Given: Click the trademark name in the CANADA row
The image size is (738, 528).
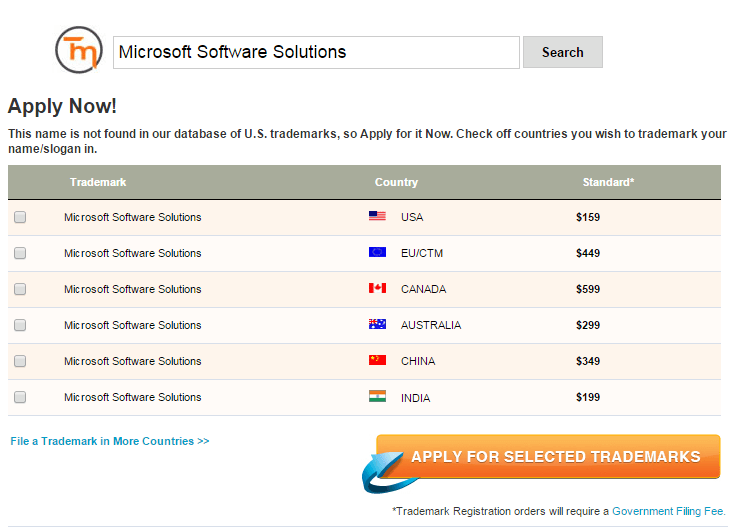Looking at the screenshot, I should pyautogui.click(x=133, y=289).
